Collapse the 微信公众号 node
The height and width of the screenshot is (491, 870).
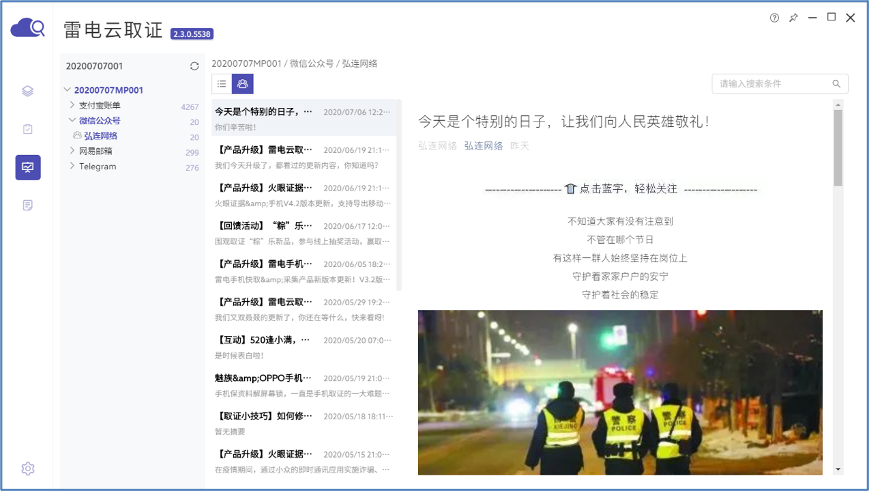point(72,120)
